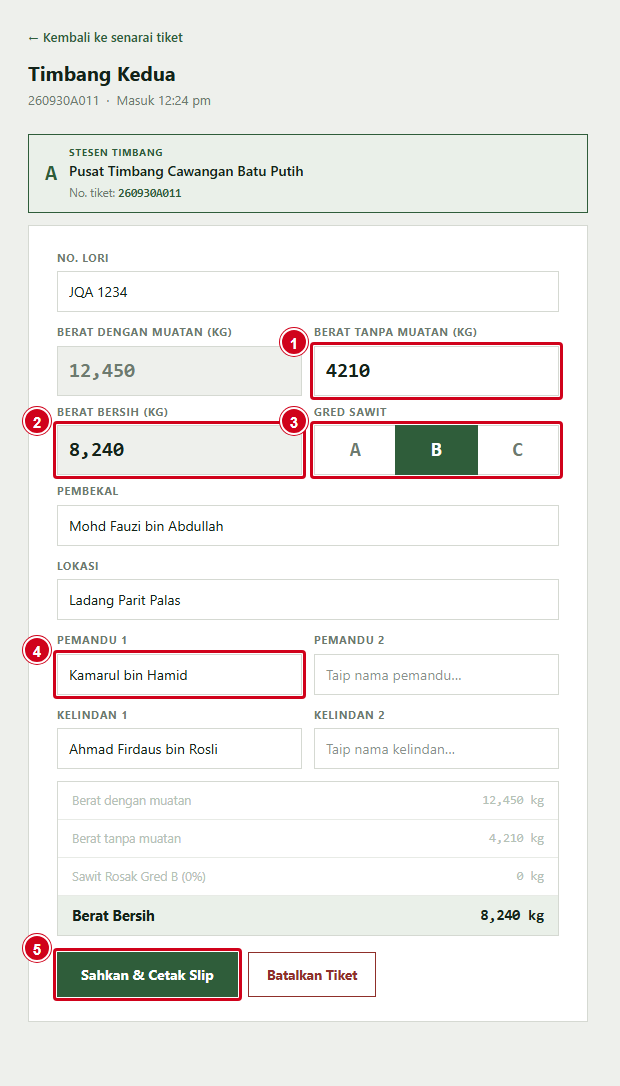This screenshot has height=1086, width=620.
Task: Click the Kelindan 1 name field
Action: click(x=179, y=749)
